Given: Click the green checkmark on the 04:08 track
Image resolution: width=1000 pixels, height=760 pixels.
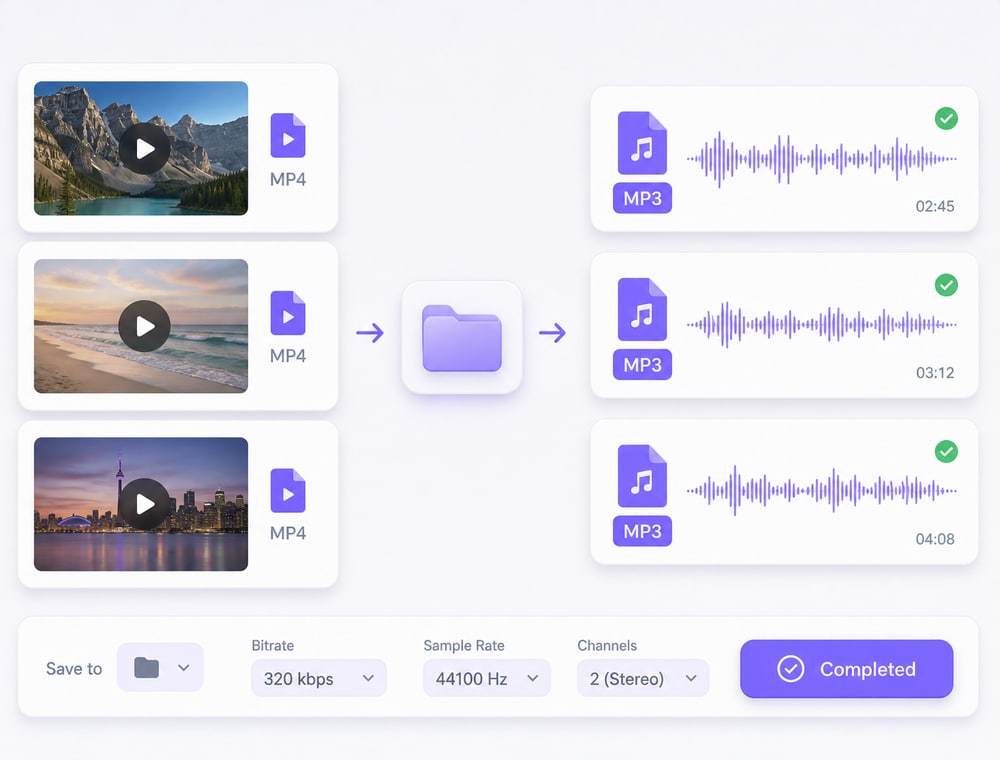Looking at the screenshot, I should [x=946, y=451].
